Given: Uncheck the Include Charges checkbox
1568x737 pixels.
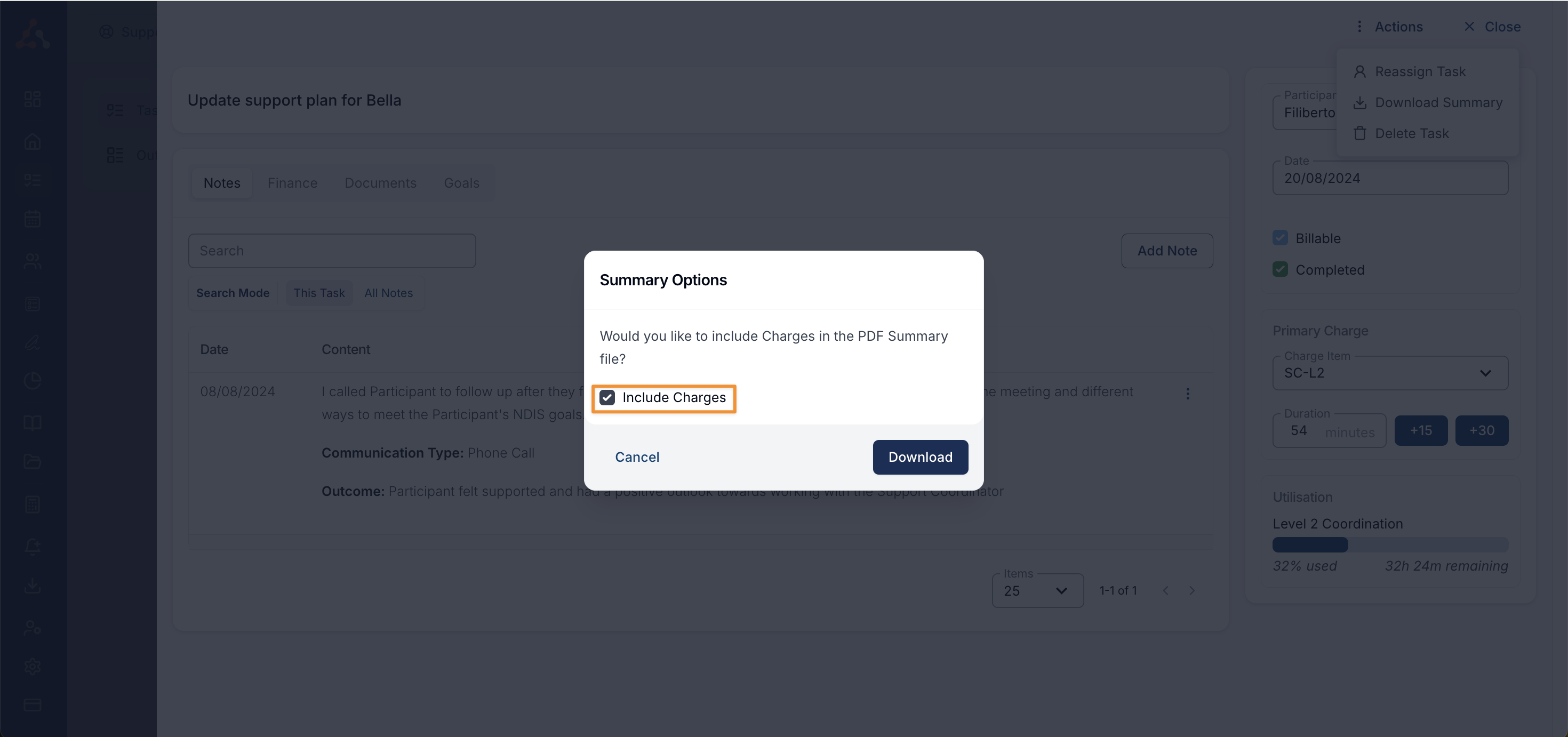Looking at the screenshot, I should pyautogui.click(x=607, y=397).
